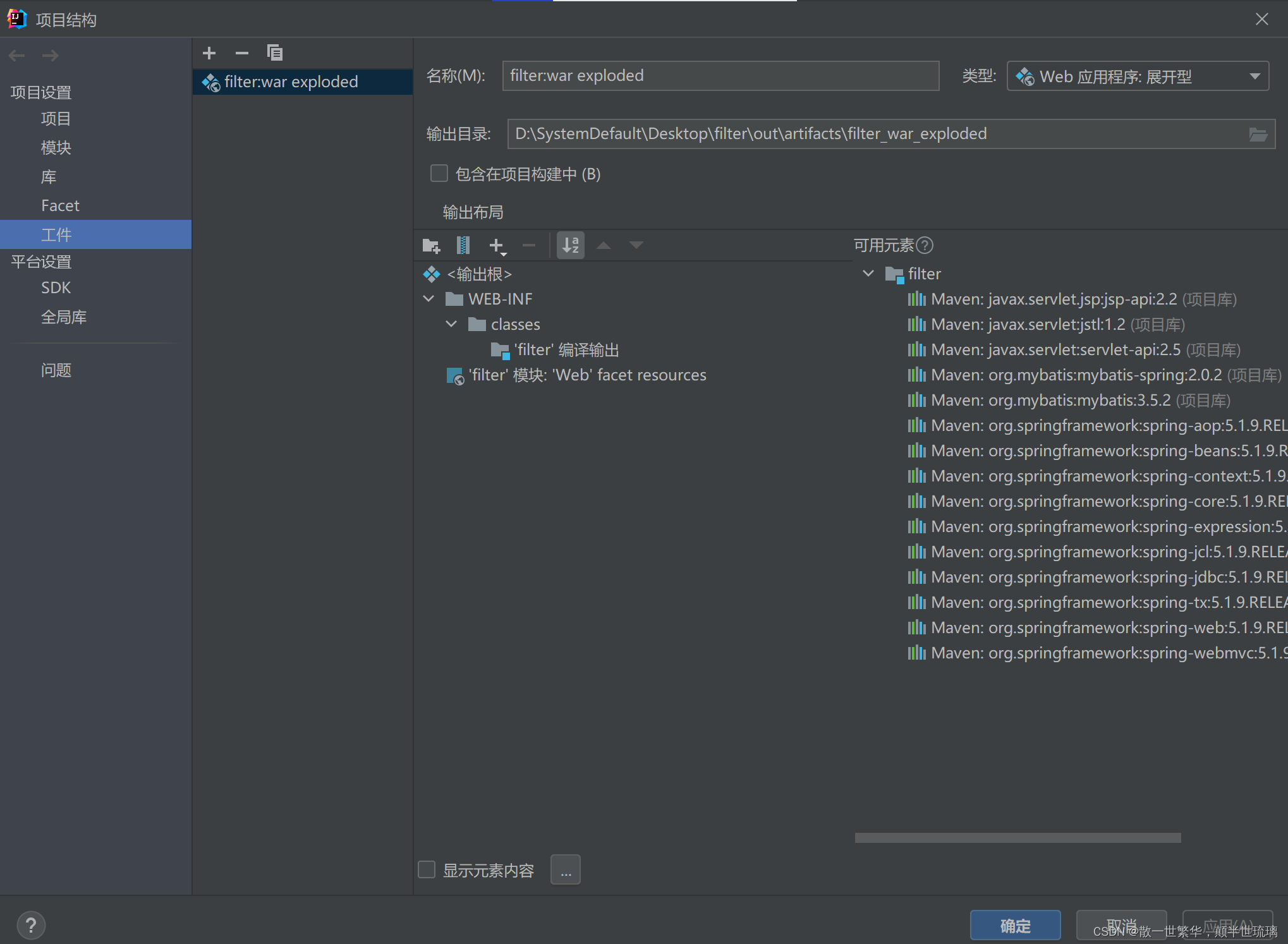Click the available elements horizontal scrollbar

(x=1018, y=838)
